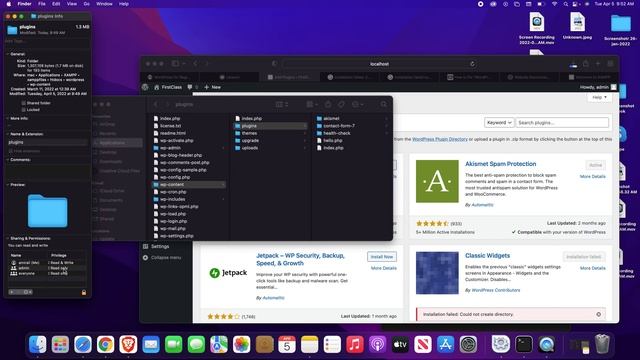
Task: Follow the WordPress Plugin Directory link
Action: point(440,139)
